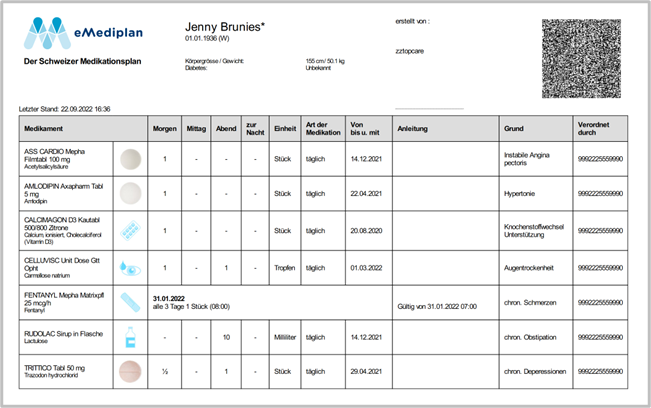
Task: Click the Rudolac syrup bottle icon
Action: tap(130, 337)
